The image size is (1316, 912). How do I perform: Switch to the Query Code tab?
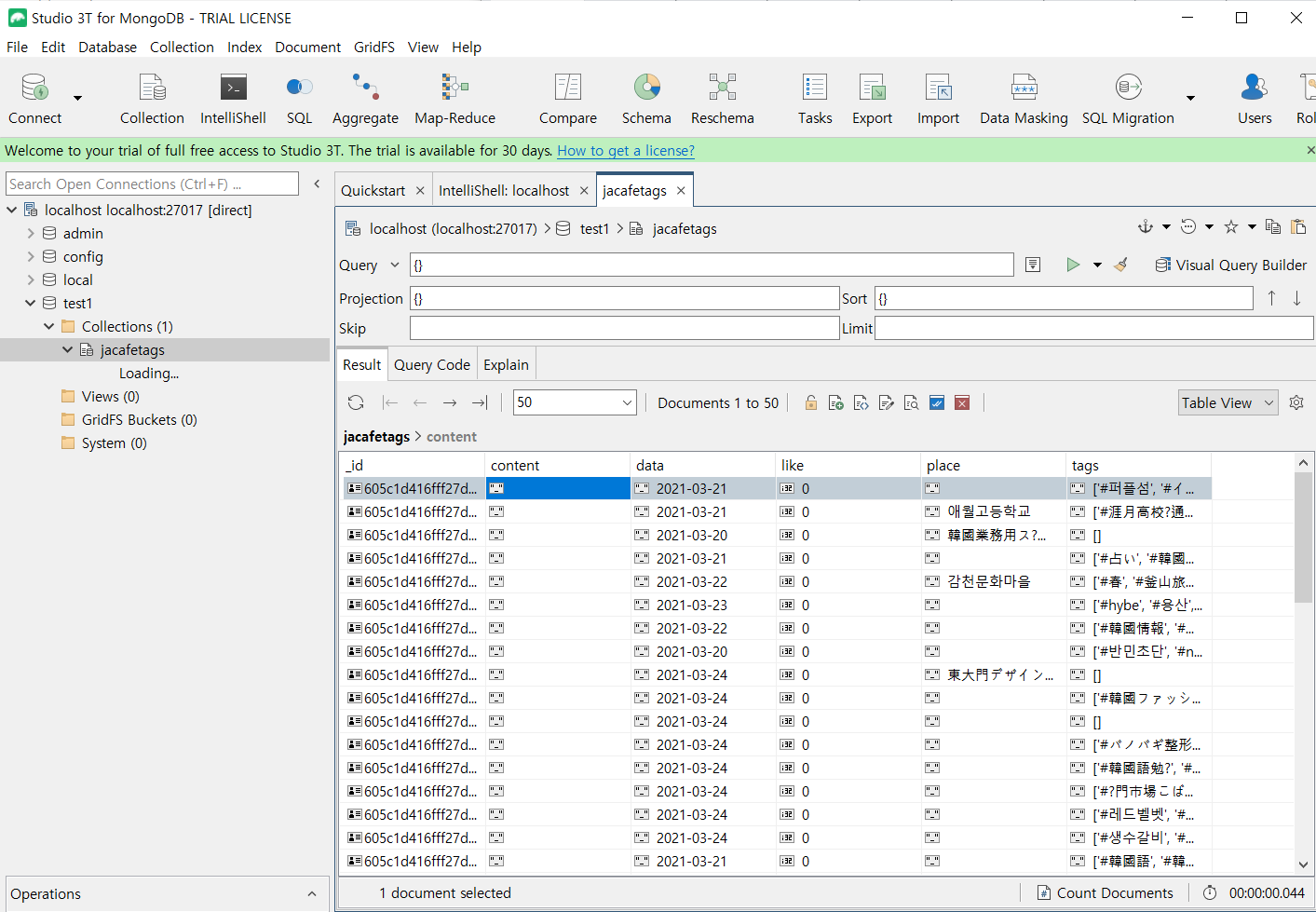pyautogui.click(x=432, y=364)
